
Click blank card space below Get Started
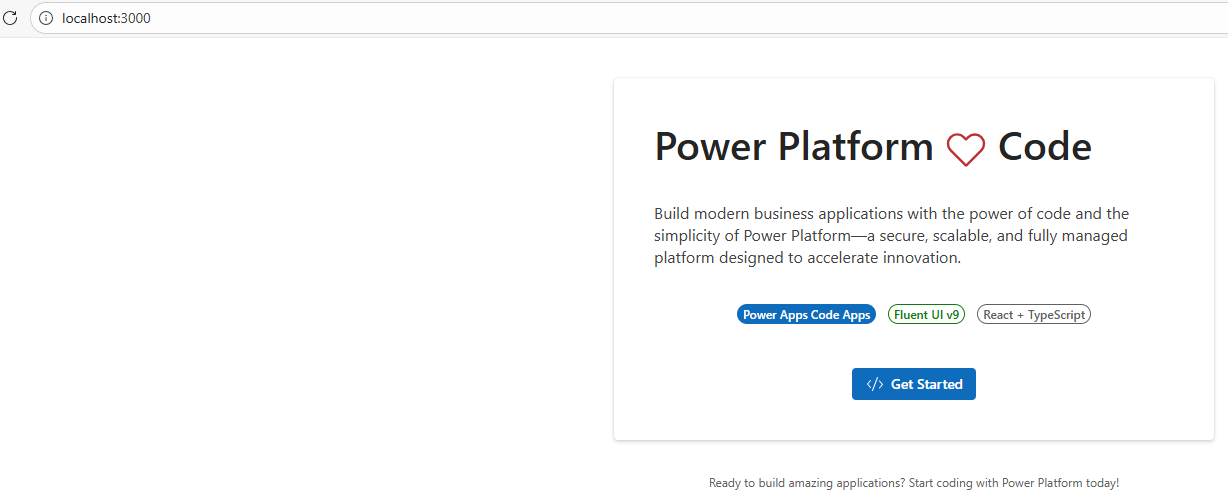(913, 420)
